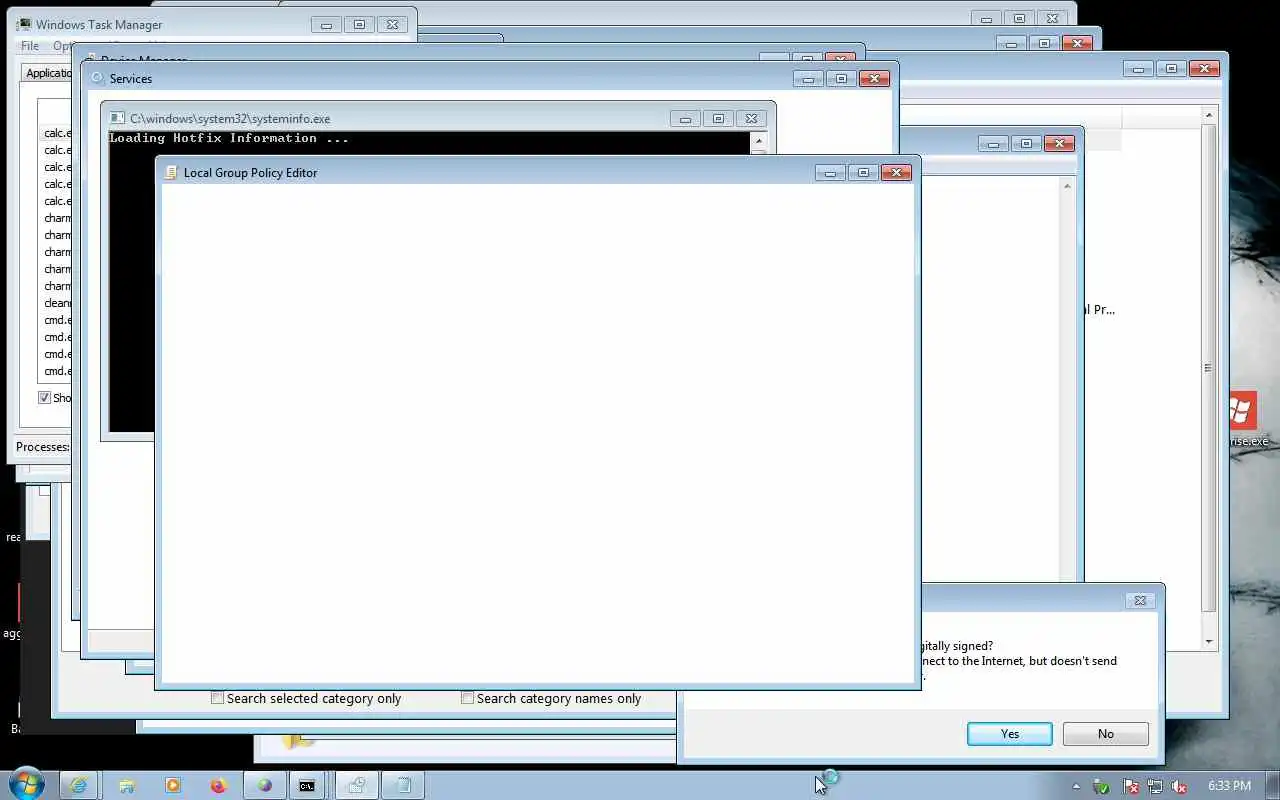
Task: Switch to the command prompt taskbar button
Action: pyautogui.click(x=307, y=785)
